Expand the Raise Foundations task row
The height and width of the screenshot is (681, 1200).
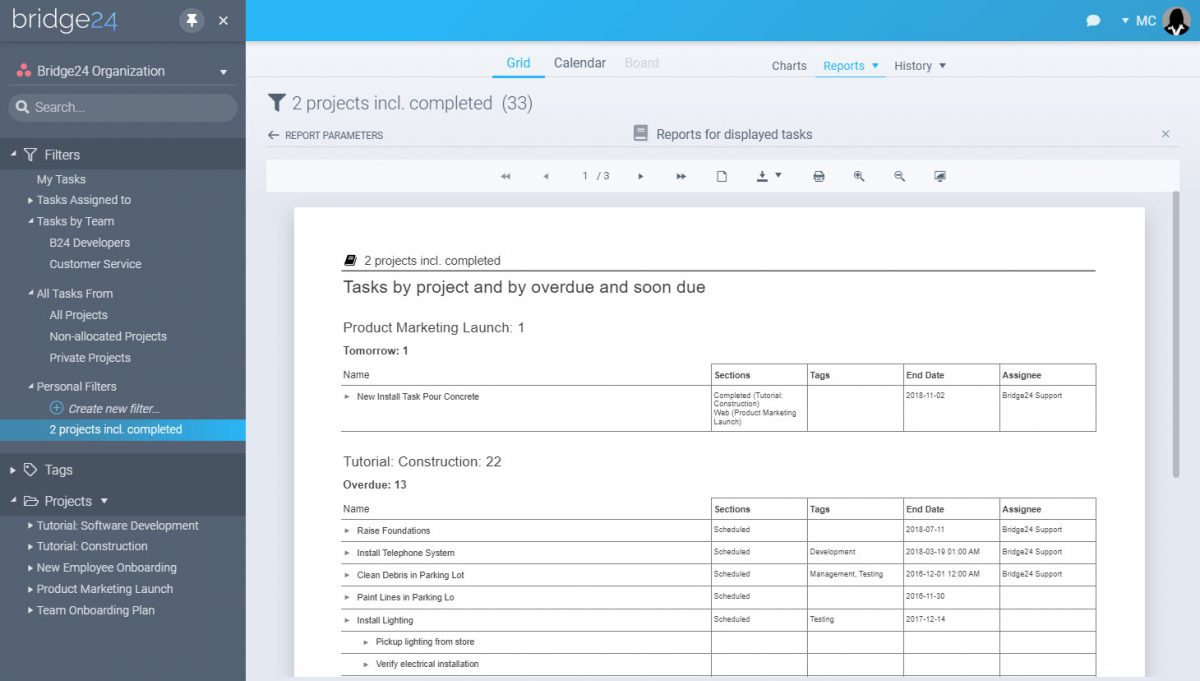347,531
